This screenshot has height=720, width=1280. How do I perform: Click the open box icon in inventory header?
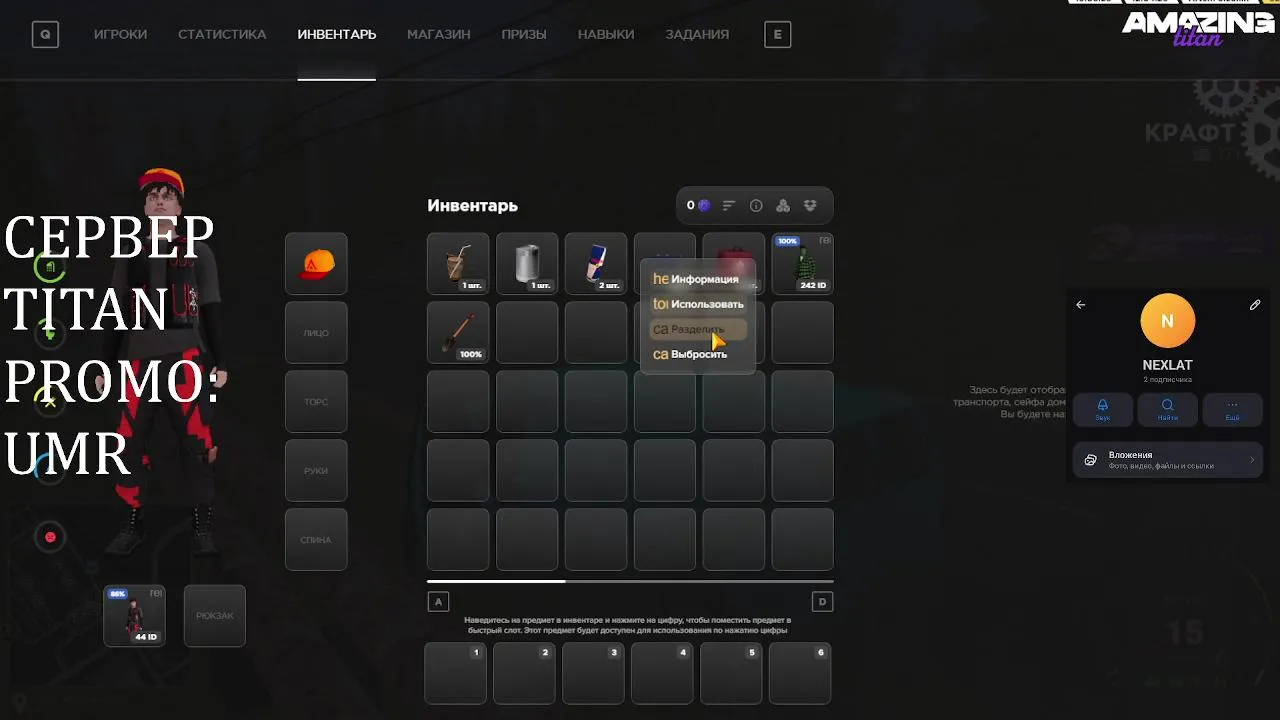coord(810,205)
